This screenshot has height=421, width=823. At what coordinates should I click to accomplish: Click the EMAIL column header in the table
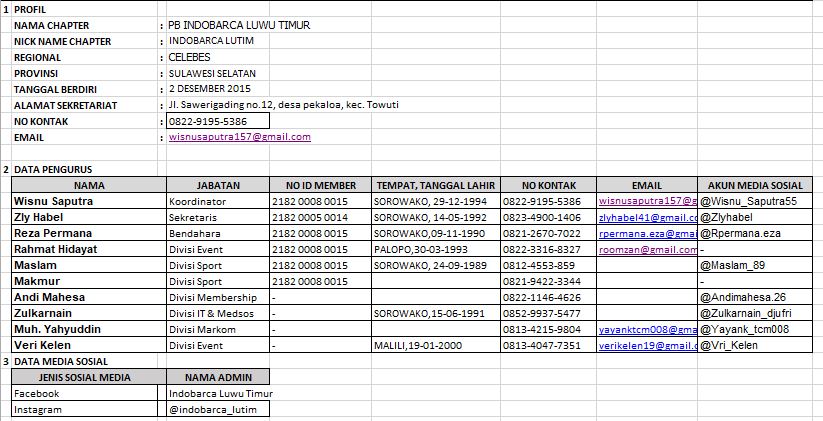(647, 185)
